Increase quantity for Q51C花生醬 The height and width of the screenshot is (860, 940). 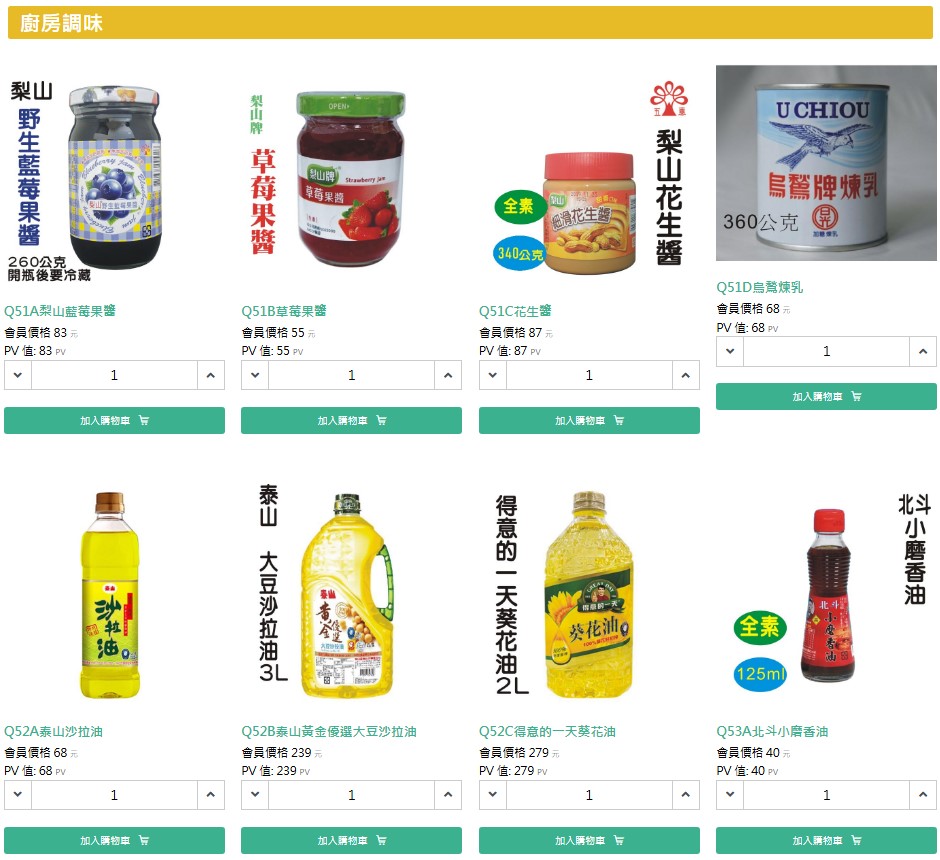pyautogui.click(x=686, y=375)
